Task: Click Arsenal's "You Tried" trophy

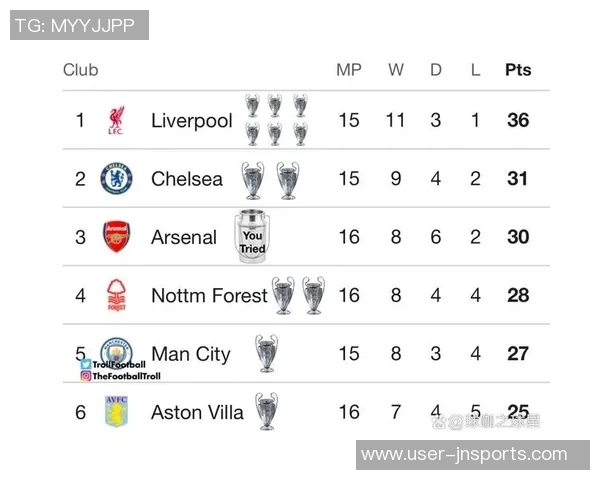Action: [252, 237]
